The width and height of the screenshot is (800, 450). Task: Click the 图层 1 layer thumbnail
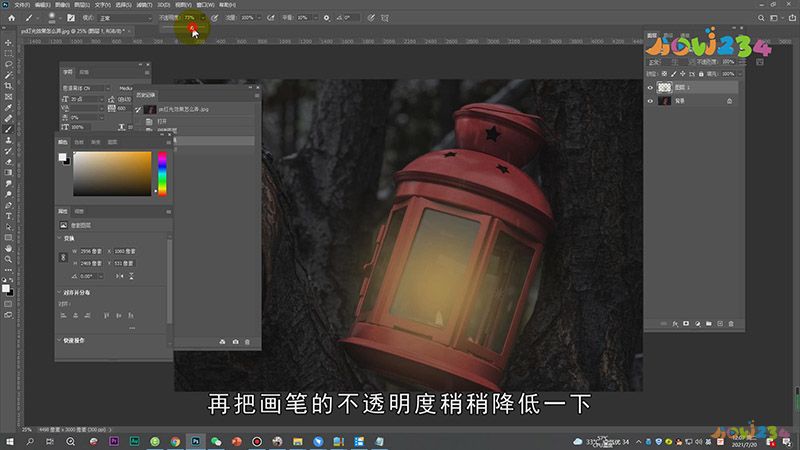pos(664,88)
